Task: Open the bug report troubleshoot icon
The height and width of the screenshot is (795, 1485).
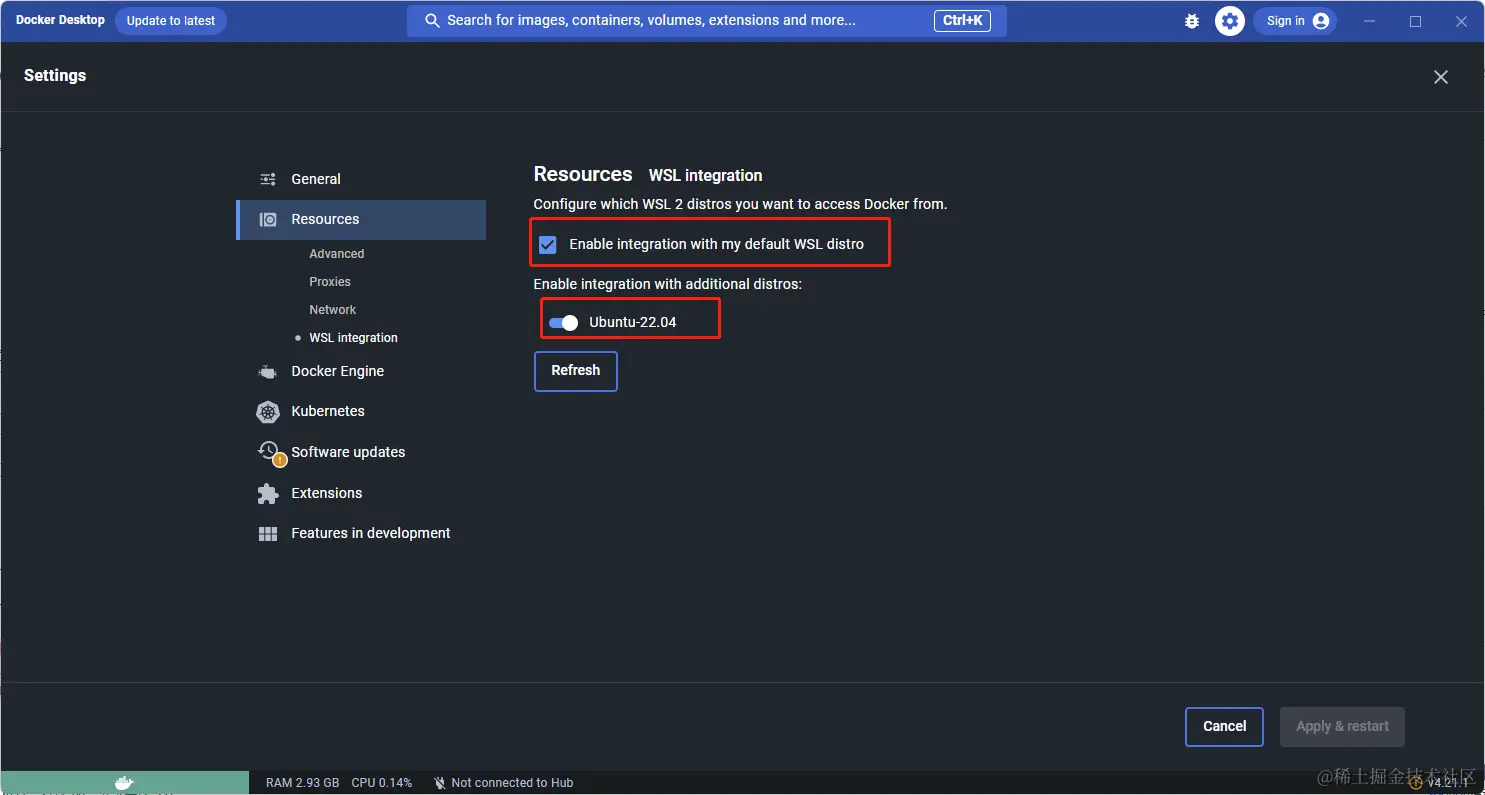Action: [1191, 21]
